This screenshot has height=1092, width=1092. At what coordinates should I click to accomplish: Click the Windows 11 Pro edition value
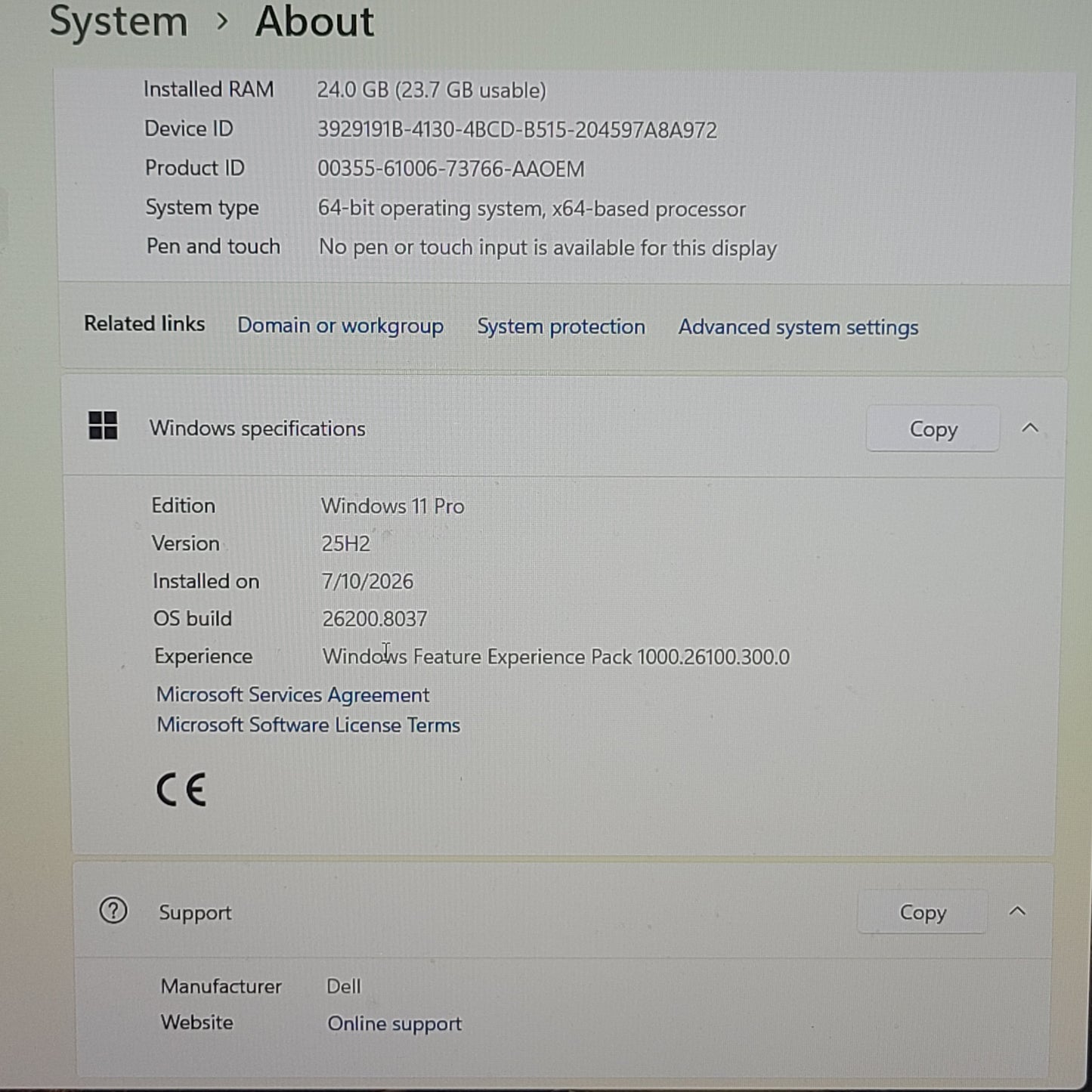click(x=393, y=506)
